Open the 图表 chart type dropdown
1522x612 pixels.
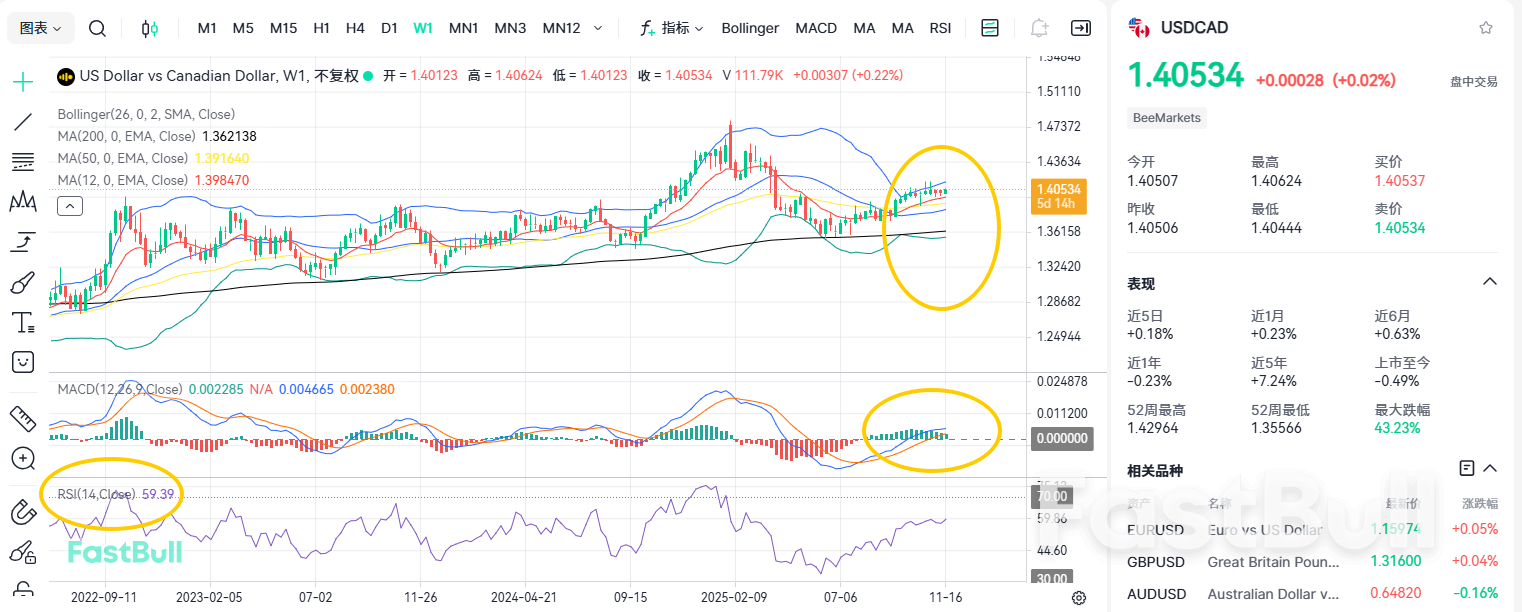click(x=40, y=28)
